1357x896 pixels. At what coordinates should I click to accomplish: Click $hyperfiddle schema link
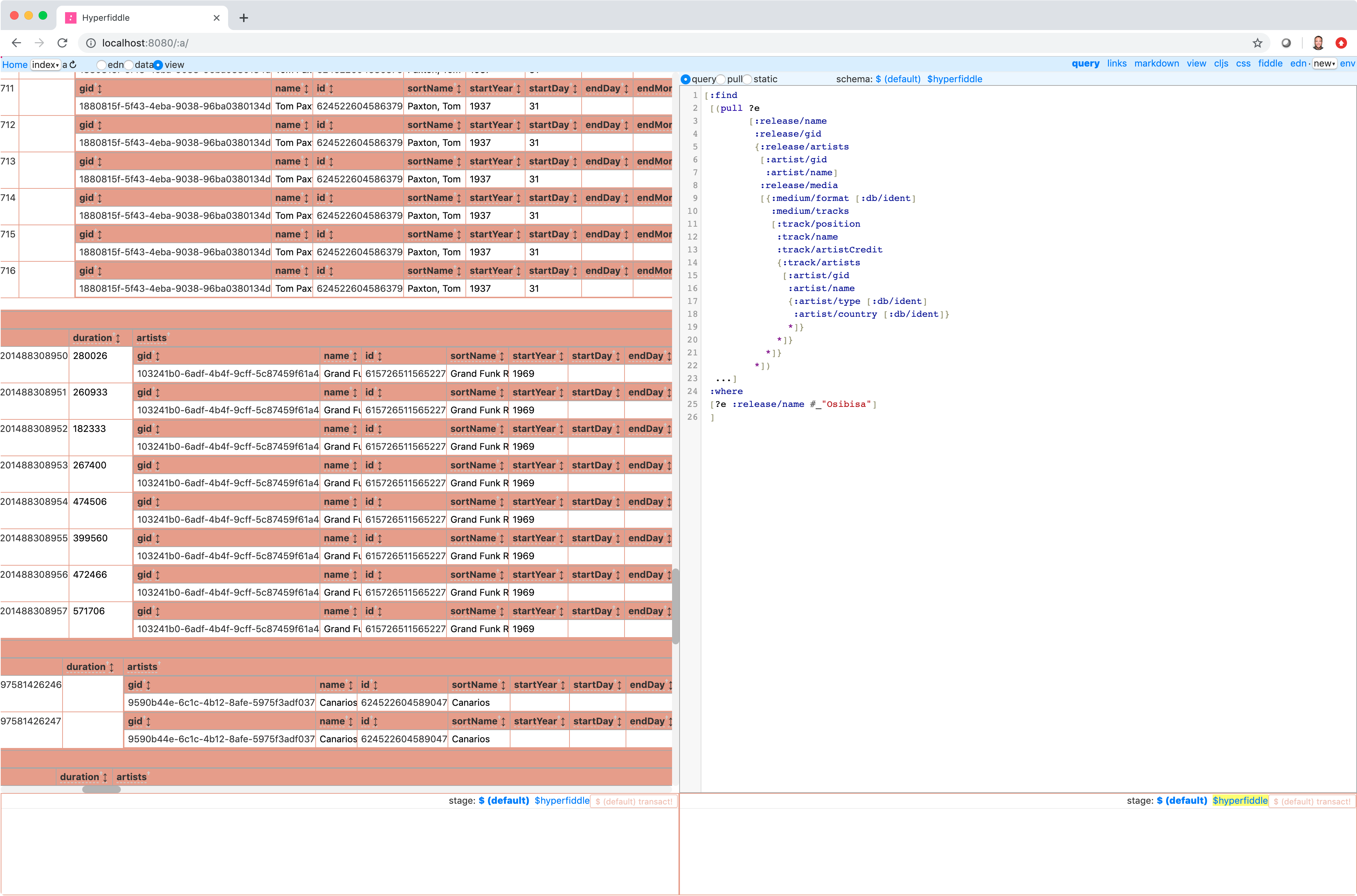[954, 79]
